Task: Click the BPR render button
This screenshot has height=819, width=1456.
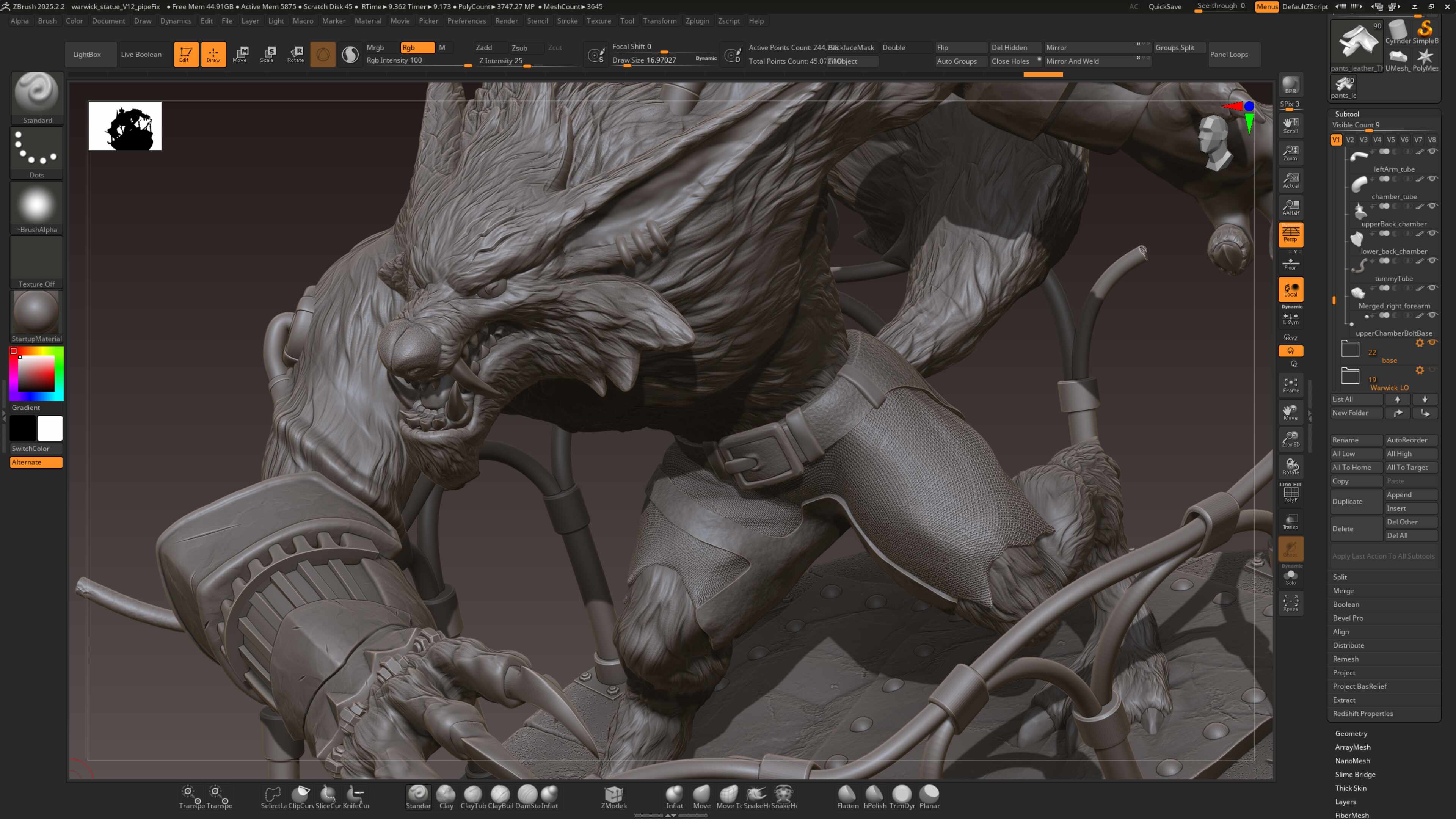Action: pyautogui.click(x=1290, y=85)
